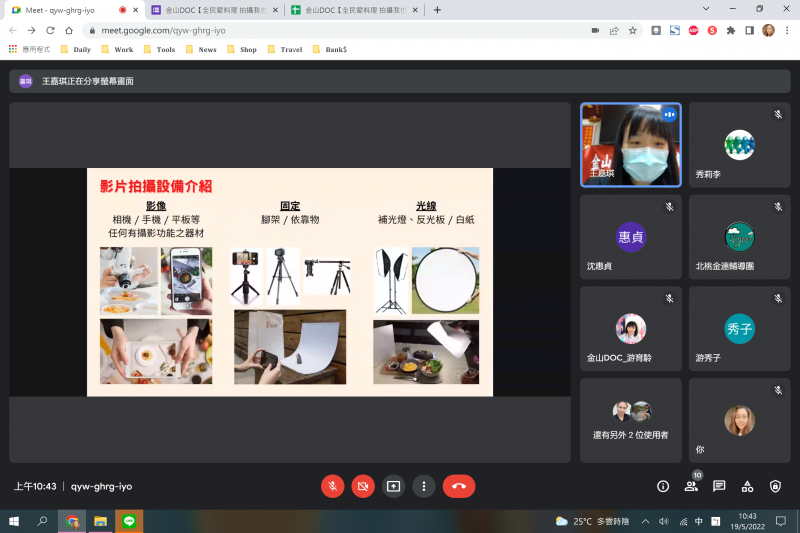Toggle the microphone mute button
This screenshot has height=533, width=800.
click(x=333, y=486)
